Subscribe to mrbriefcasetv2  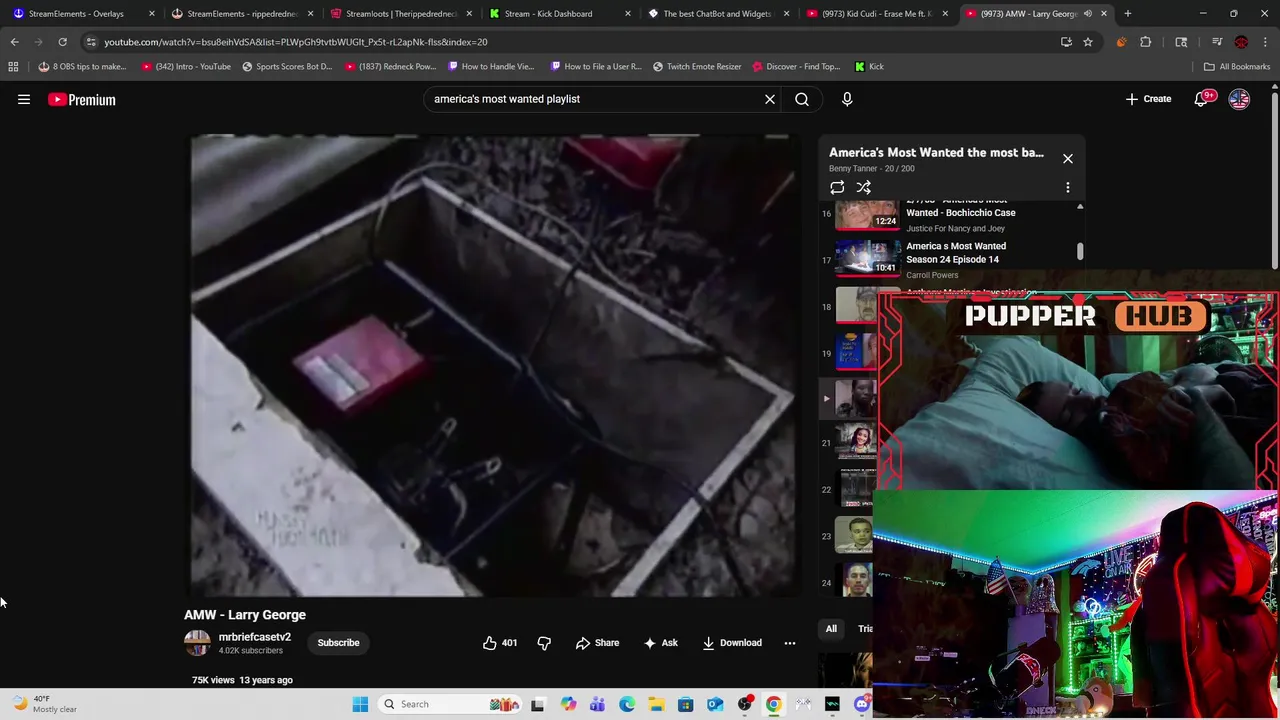[x=338, y=643]
